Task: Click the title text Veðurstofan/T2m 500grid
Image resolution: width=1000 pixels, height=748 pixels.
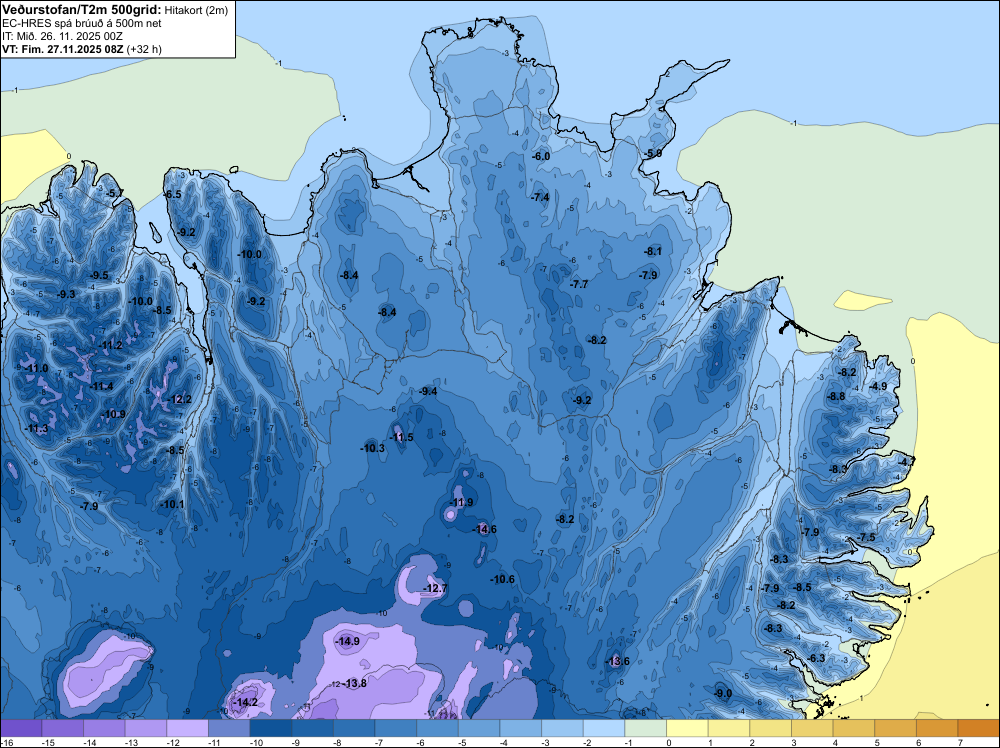Action: pyautogui.click(x=82, y=10)
